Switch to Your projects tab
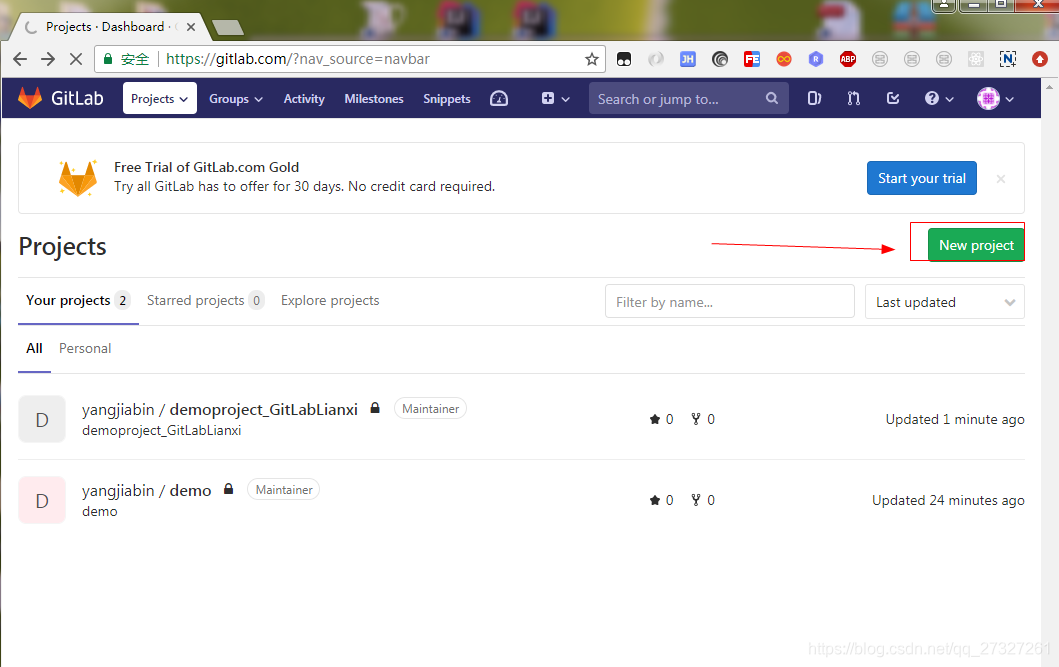The height and width of the screenshot is (667, 1059). [78, 300]
